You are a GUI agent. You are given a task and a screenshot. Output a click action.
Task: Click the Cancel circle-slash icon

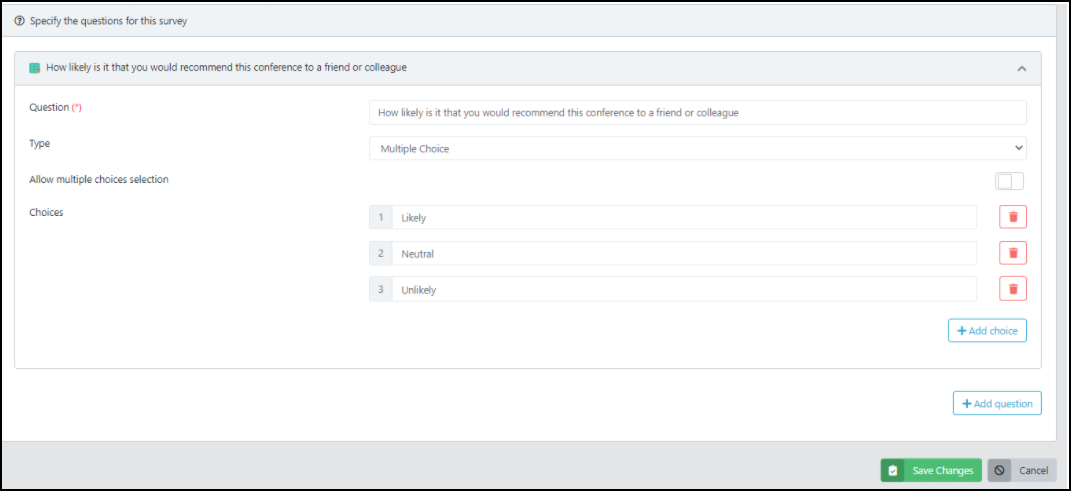click(1000, 470)
